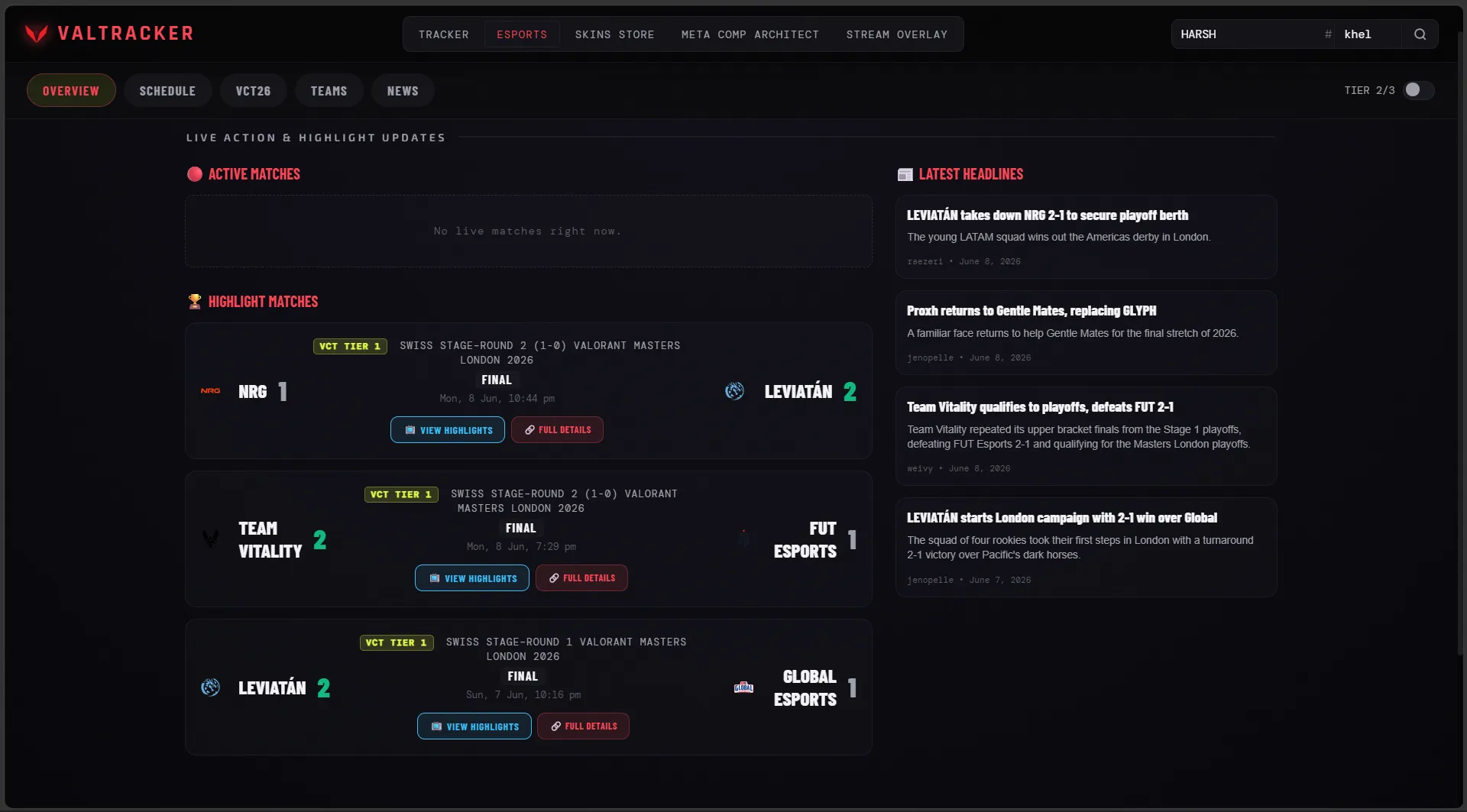Click VCT TIER 1 badge in Vitality match

401,494
